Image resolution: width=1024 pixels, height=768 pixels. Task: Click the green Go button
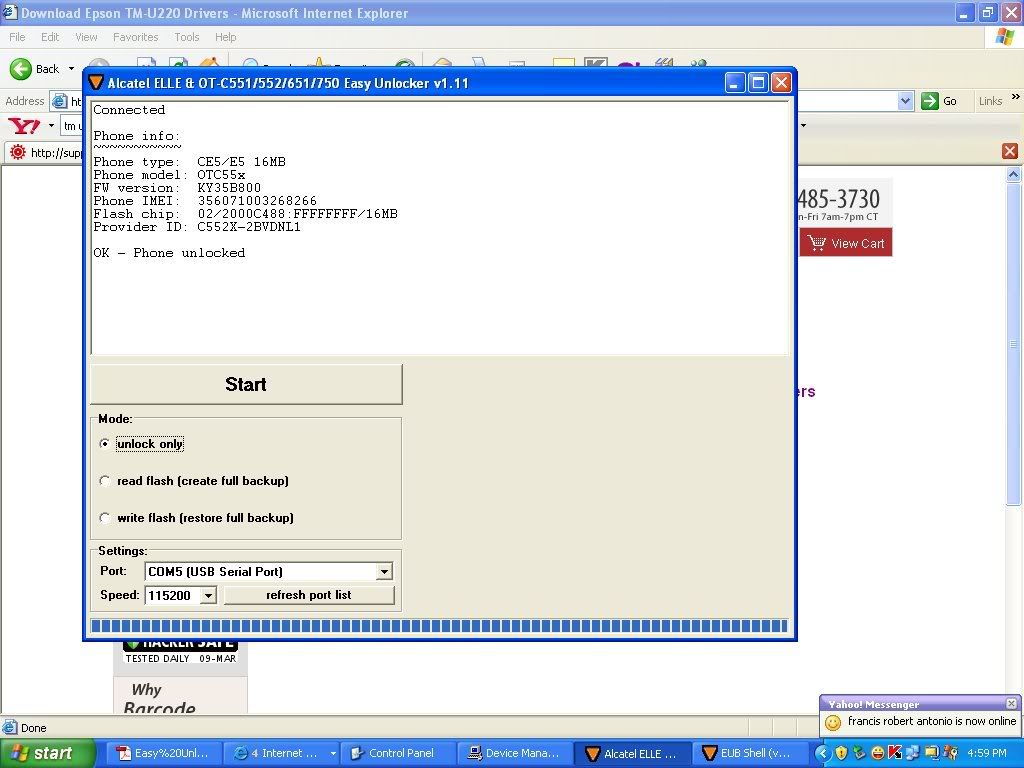938,101
